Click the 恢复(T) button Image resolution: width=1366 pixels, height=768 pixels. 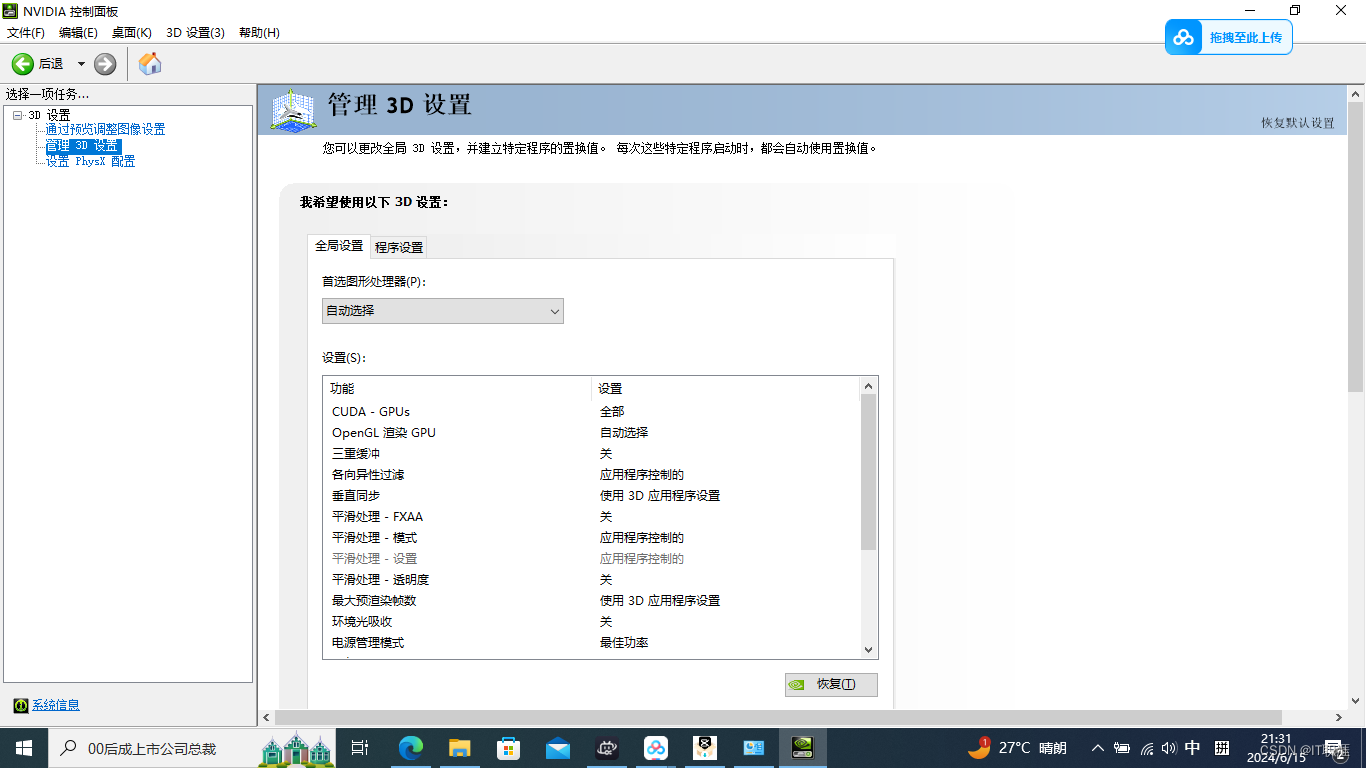pyautogui.click(x=831, y=685)
